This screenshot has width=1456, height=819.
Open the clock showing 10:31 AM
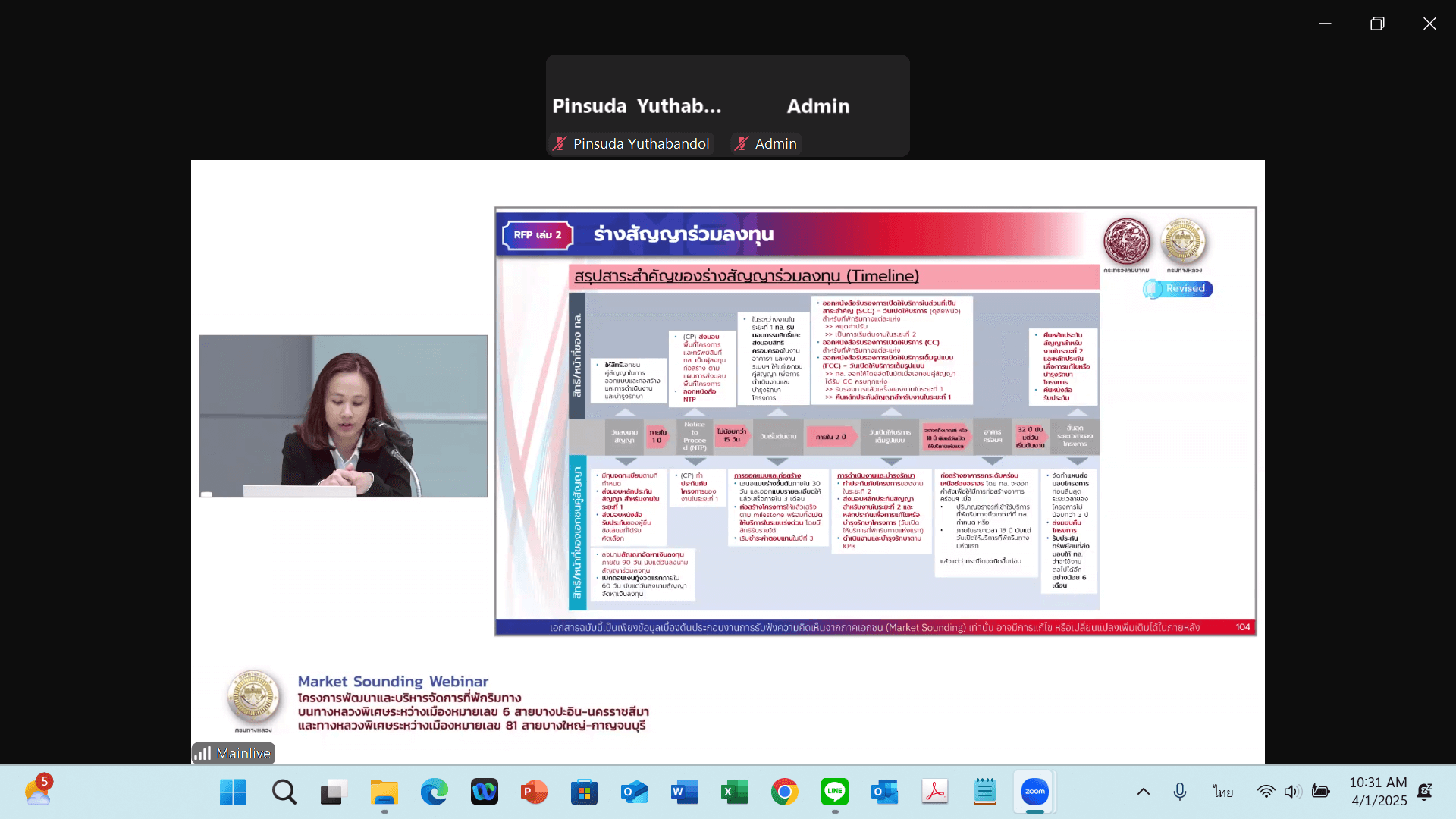[1379, 792]
